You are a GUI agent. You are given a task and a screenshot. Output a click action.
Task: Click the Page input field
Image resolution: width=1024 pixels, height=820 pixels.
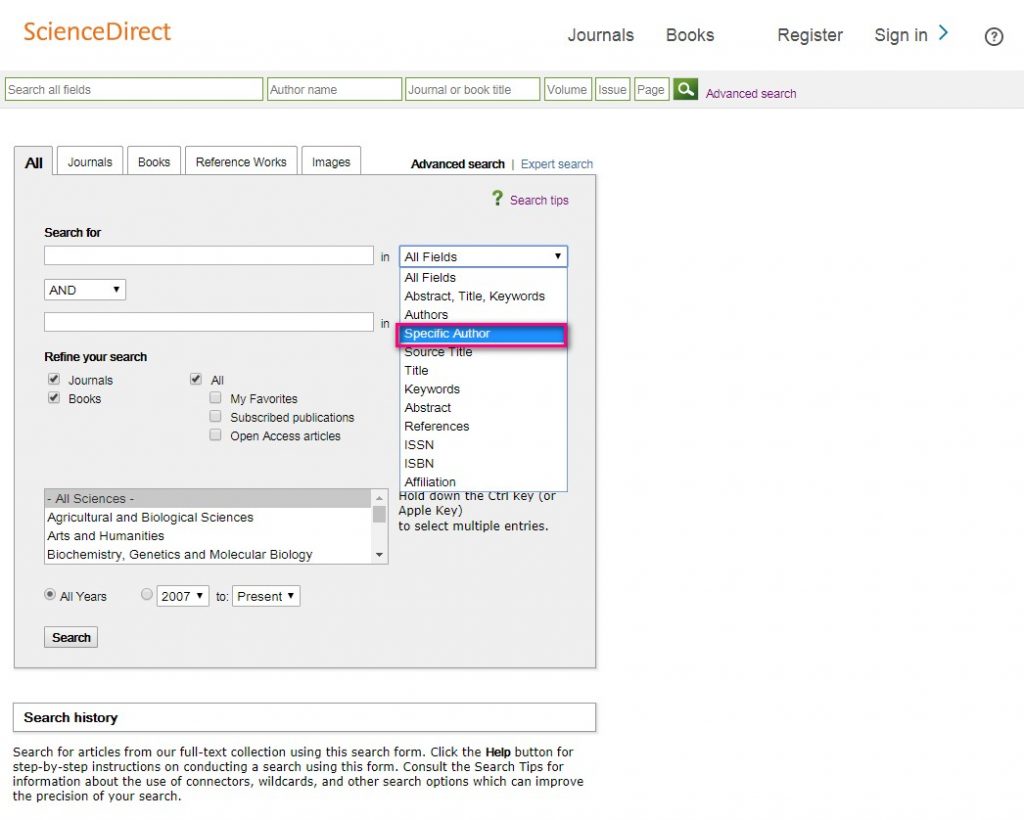click(x=652, y=89)
